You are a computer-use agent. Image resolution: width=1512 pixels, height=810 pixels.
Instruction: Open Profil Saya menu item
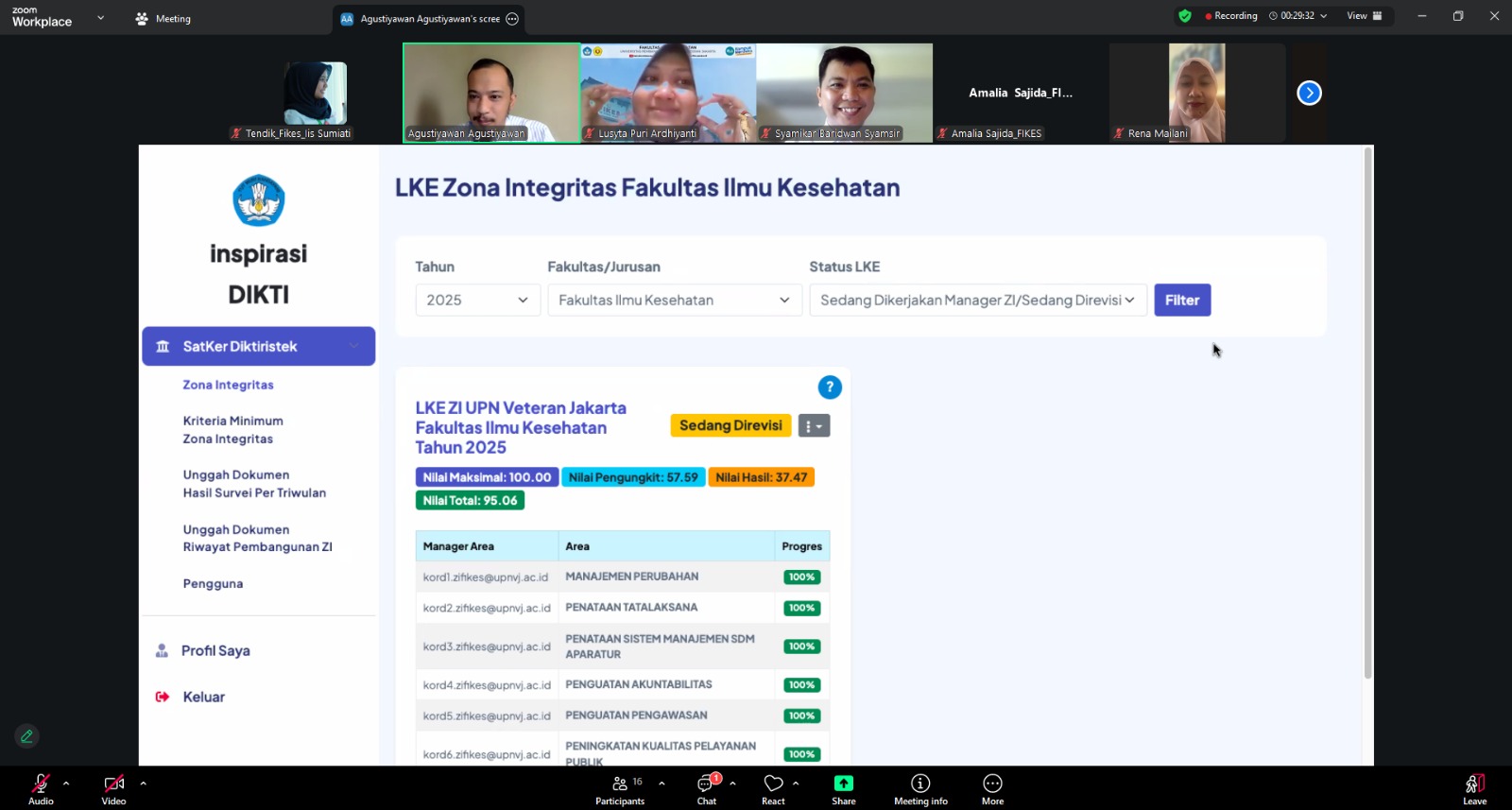point(215,651)
